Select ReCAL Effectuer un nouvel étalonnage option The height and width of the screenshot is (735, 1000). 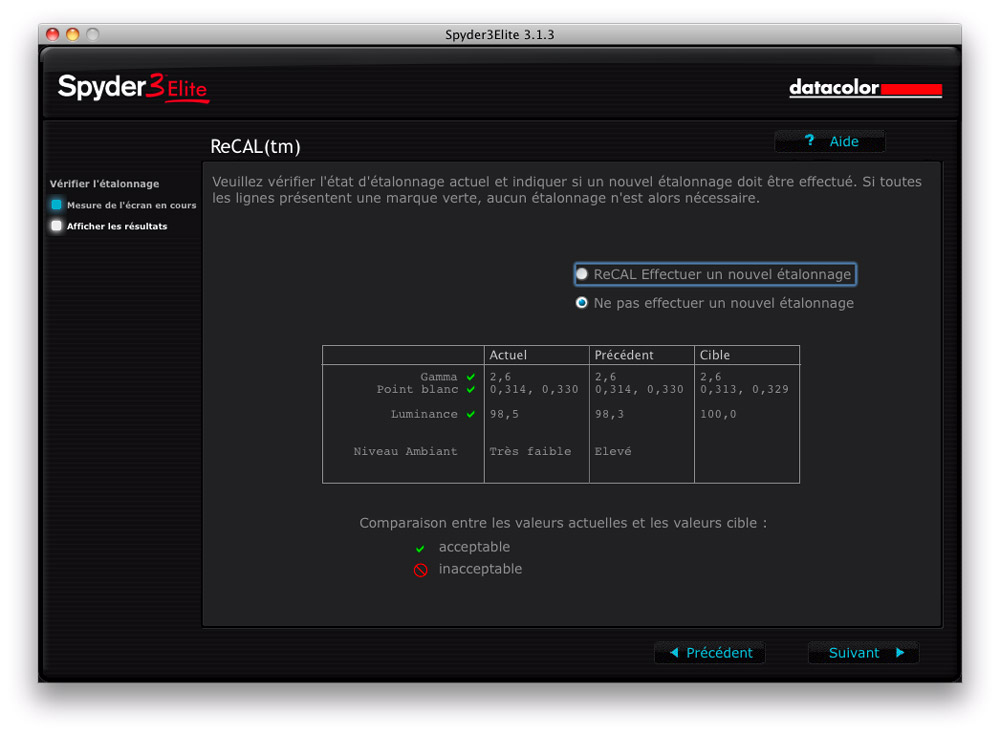715,274
